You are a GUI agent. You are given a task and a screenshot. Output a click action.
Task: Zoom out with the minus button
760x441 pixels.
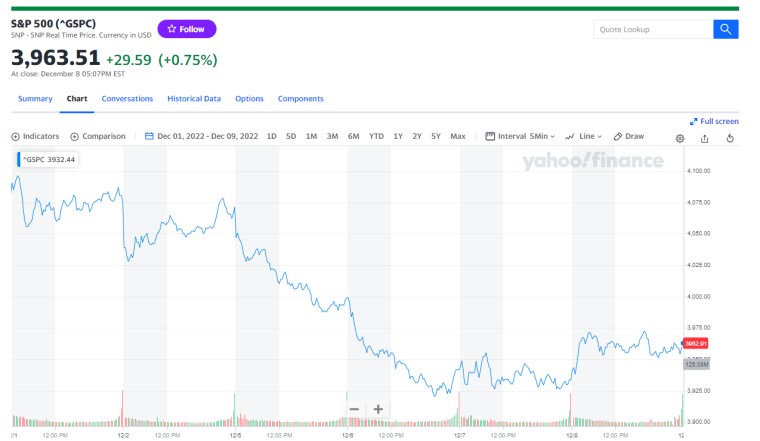(354, 409)
